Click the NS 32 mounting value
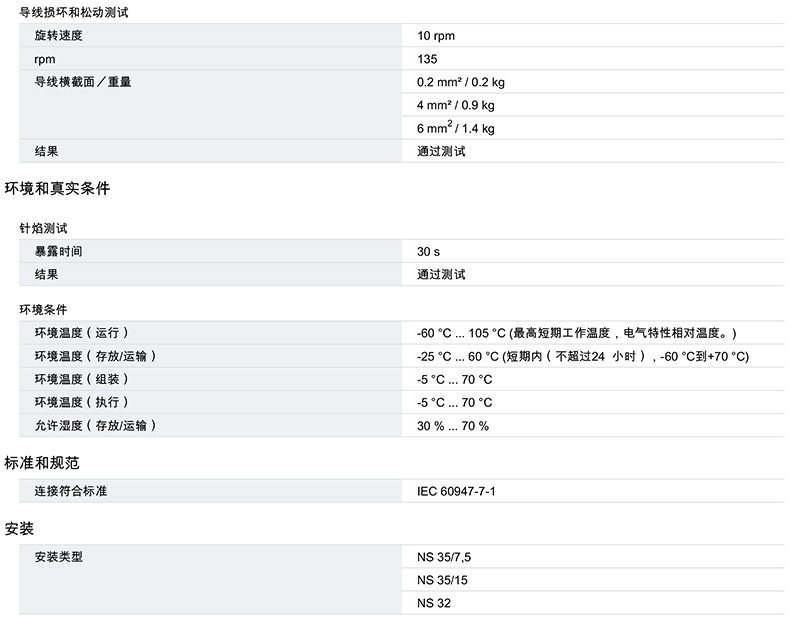Image resolution: width=790 pixels, height=623 pixels. [x=434, y=603]
